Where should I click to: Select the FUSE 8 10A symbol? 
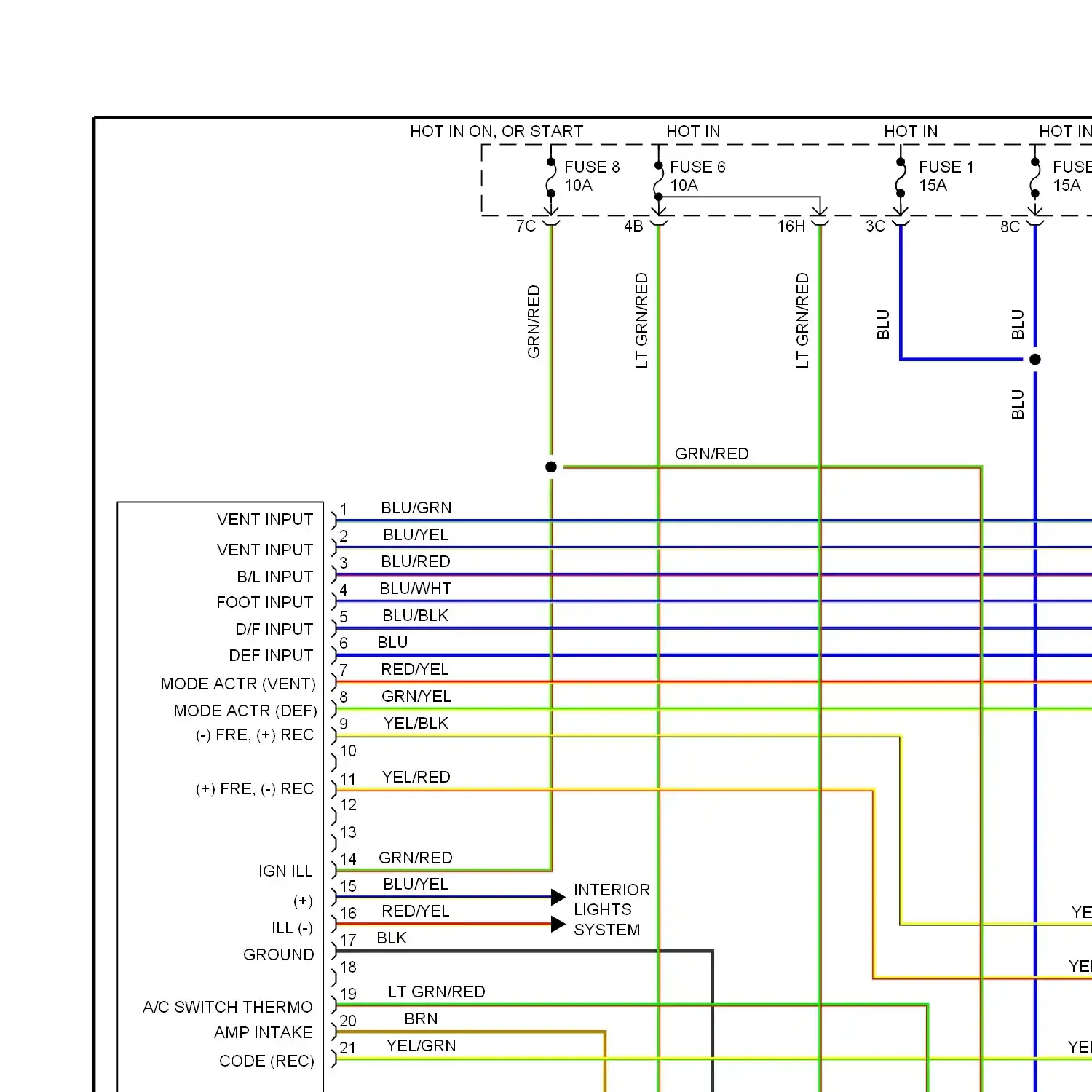(x=551, y=178)
